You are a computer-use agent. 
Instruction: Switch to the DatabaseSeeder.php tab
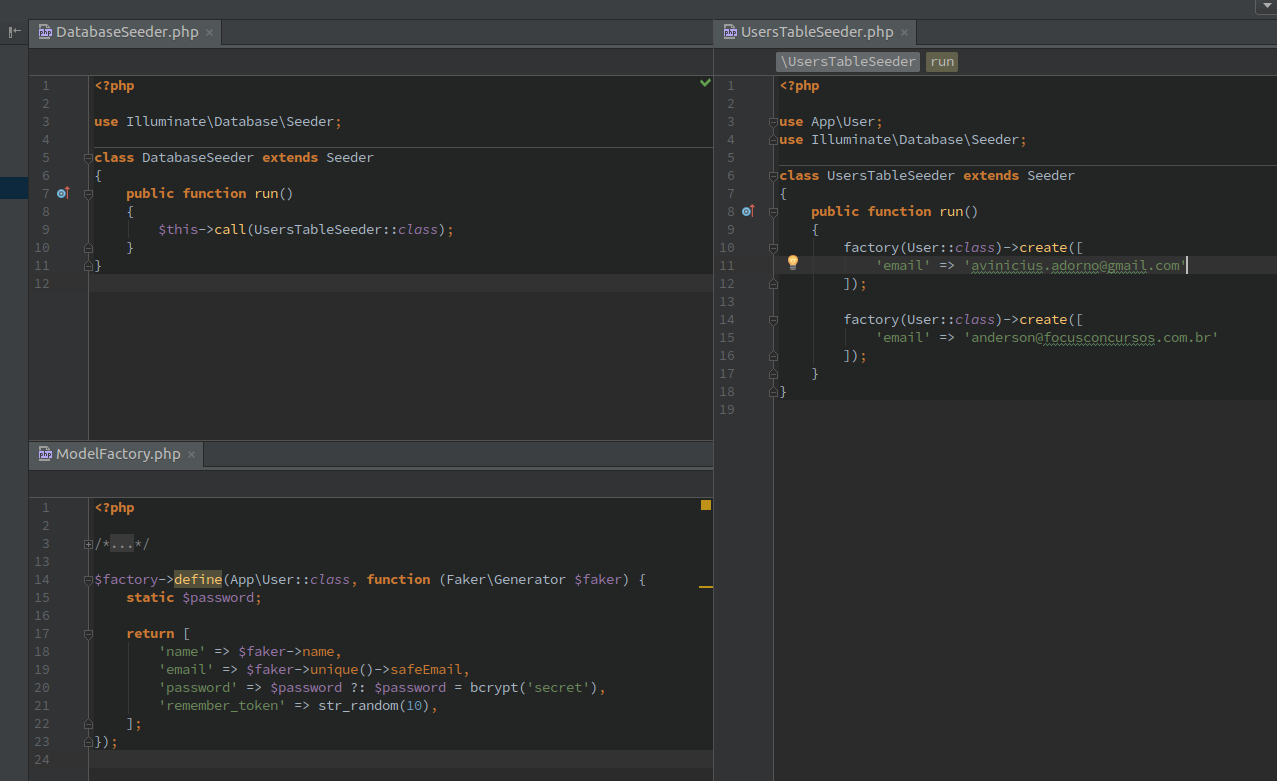tap(126, 32)
